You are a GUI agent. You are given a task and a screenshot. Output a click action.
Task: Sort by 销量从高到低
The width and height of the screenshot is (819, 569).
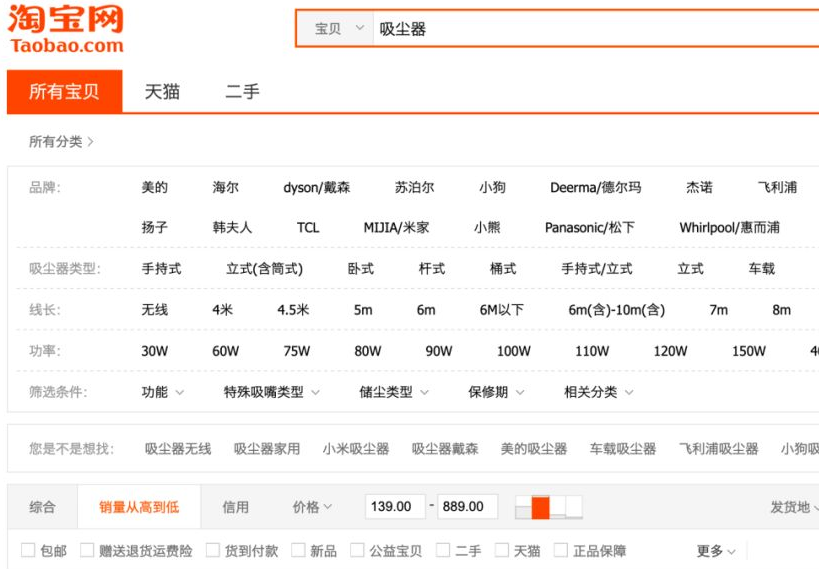139,507
